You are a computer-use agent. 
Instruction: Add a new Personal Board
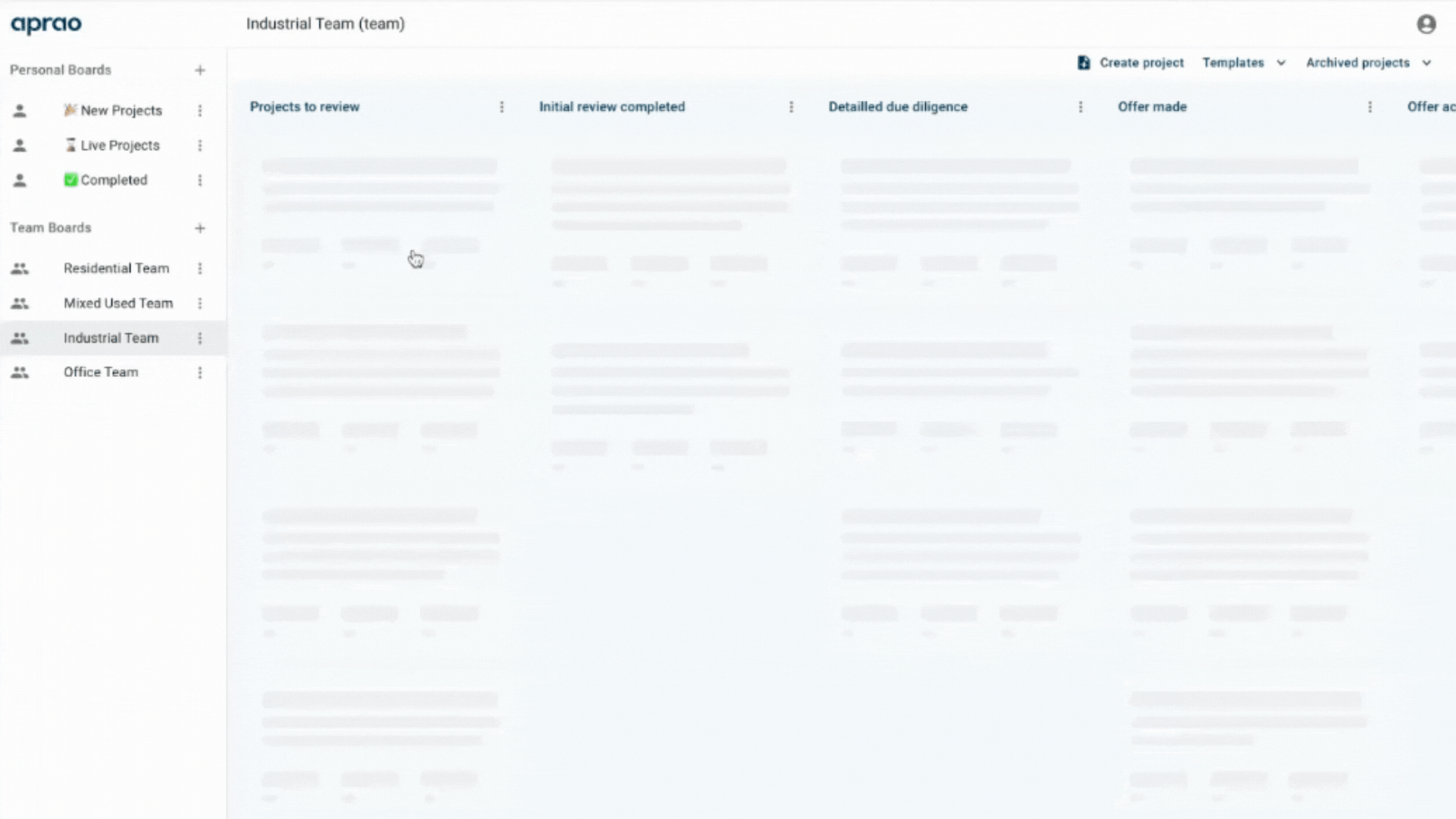click(x=200, y=70)
